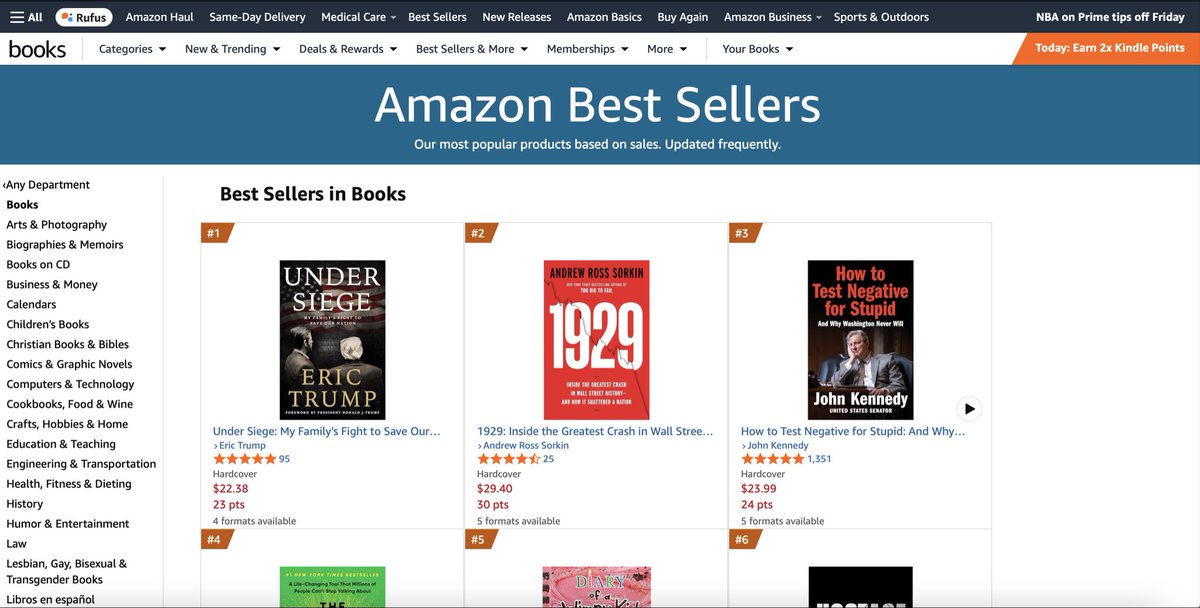1200x608 pixels.
Task: Open the Amazon Basics nav item
Action: coord(604,17)
